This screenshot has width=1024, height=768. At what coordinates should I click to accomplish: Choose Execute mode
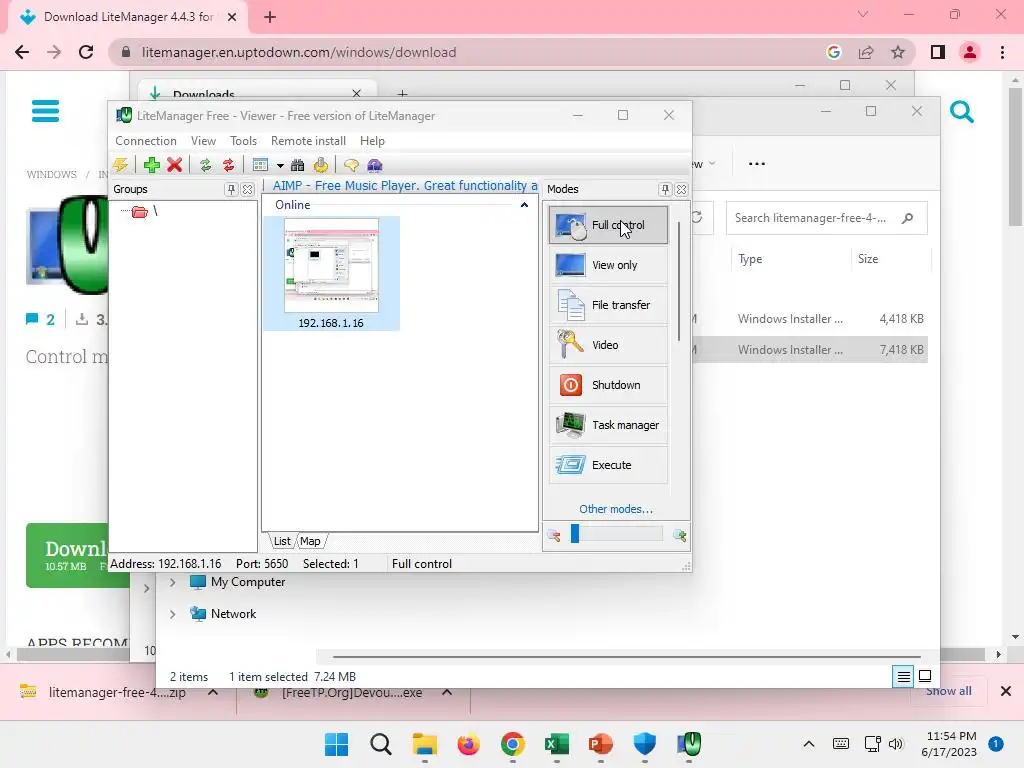point(609,465)
